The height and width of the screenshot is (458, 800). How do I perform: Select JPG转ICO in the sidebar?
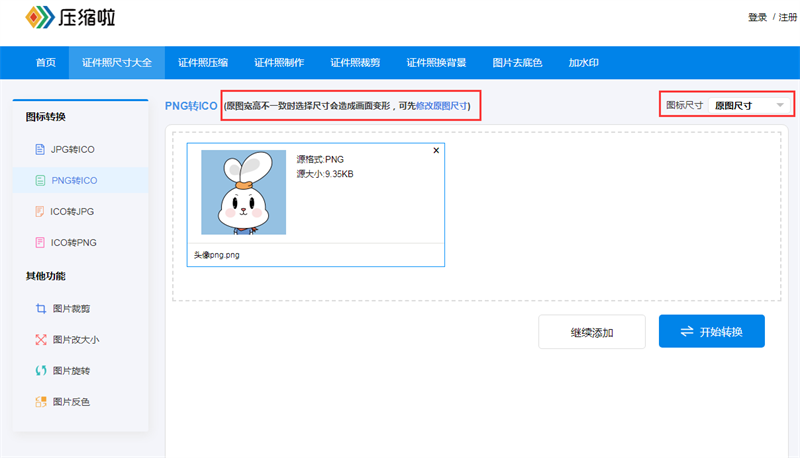81,149
